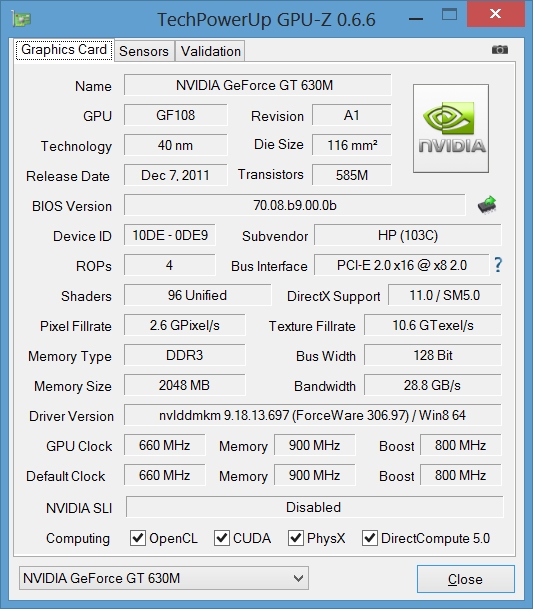Open the GeForce GT 630M GPU dropdown
533x609 pixels.
[164, 578]
